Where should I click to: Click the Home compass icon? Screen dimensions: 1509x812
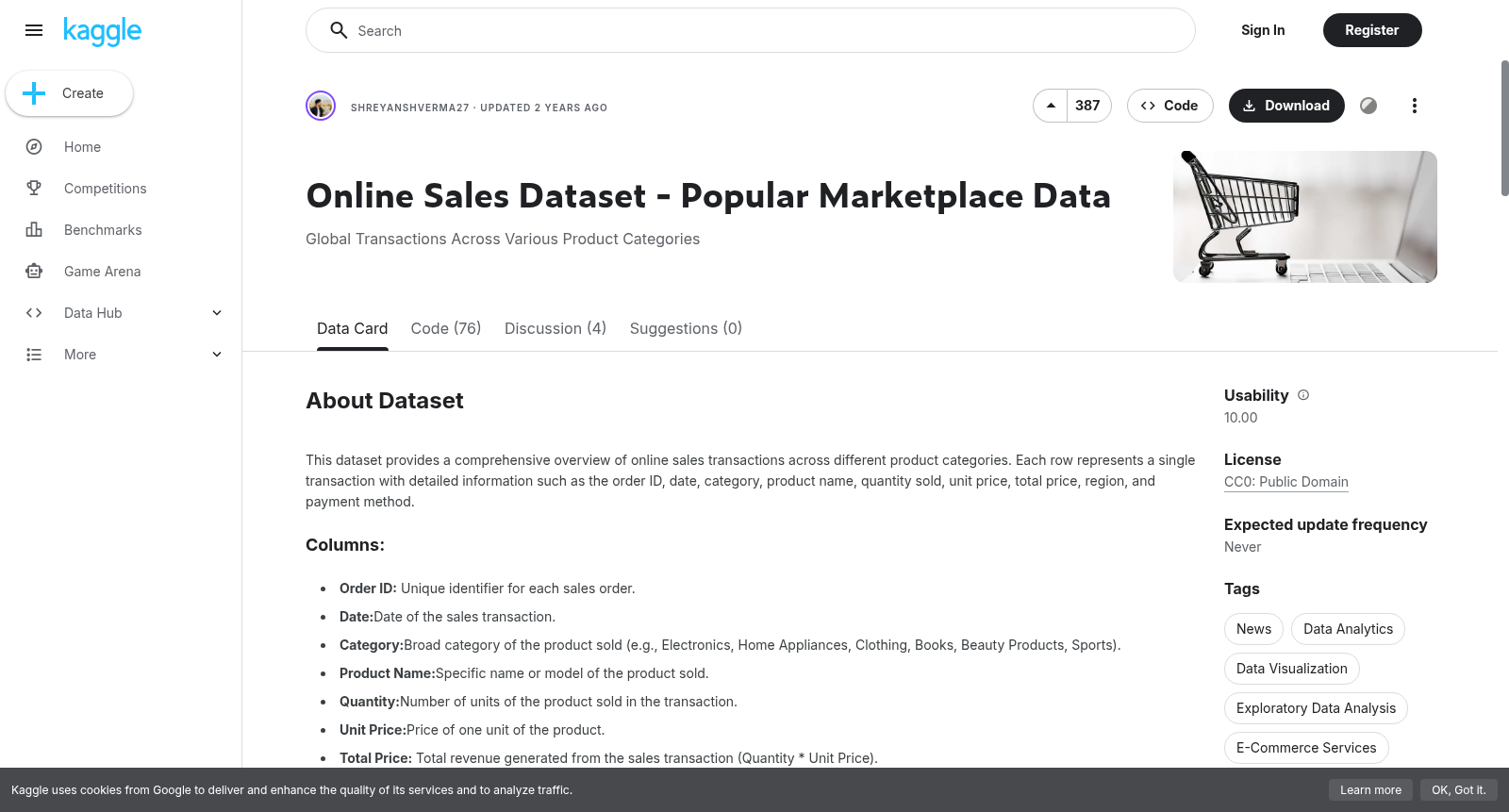click(34, 147)
